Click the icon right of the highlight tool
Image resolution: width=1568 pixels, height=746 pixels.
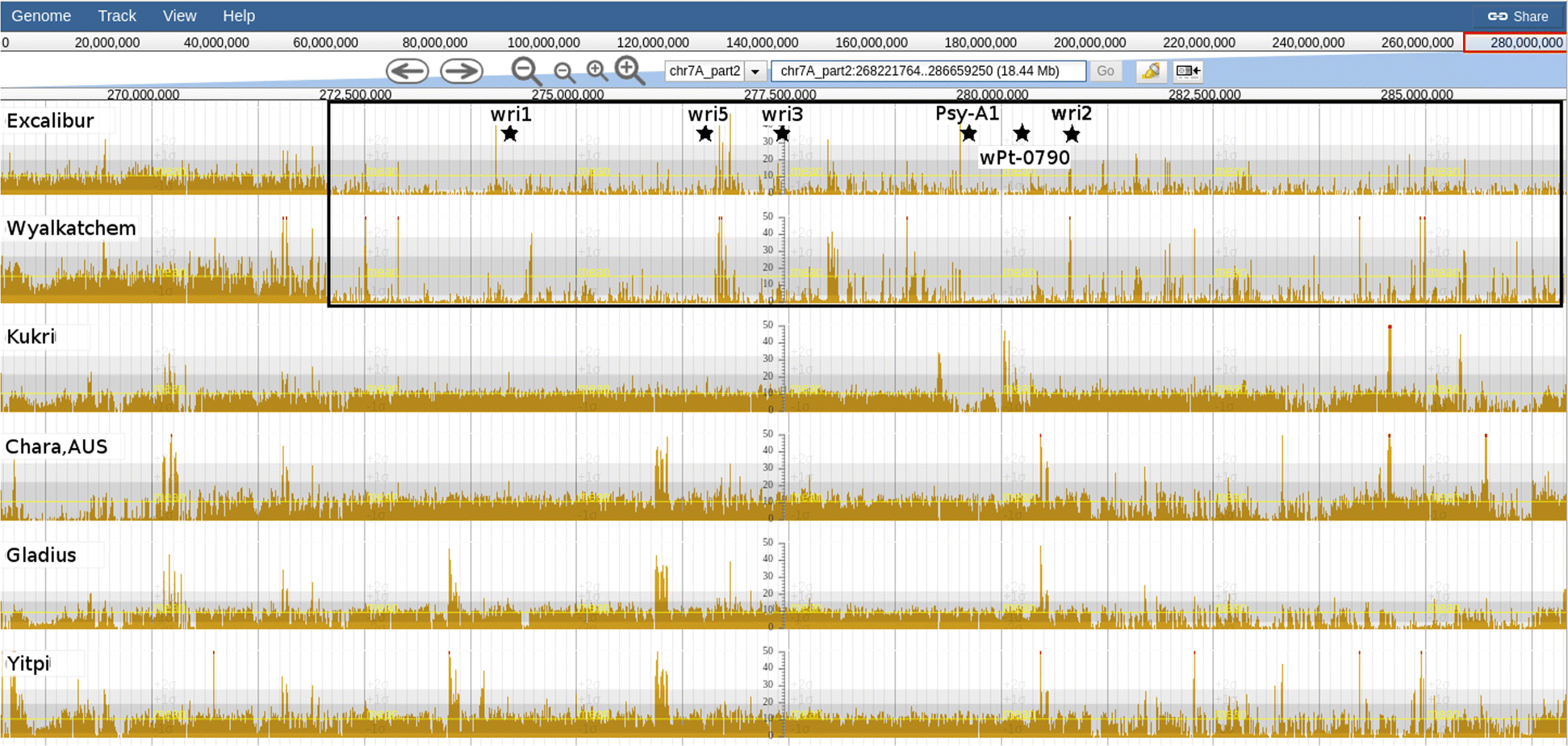1189,71
